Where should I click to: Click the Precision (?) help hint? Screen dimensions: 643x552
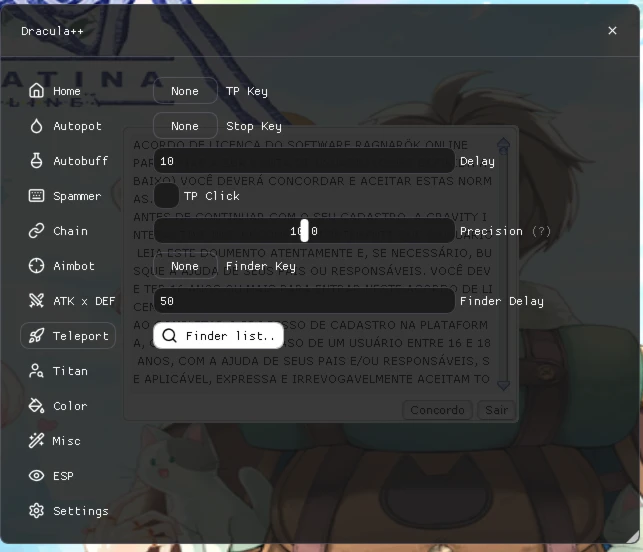[541, 231]
